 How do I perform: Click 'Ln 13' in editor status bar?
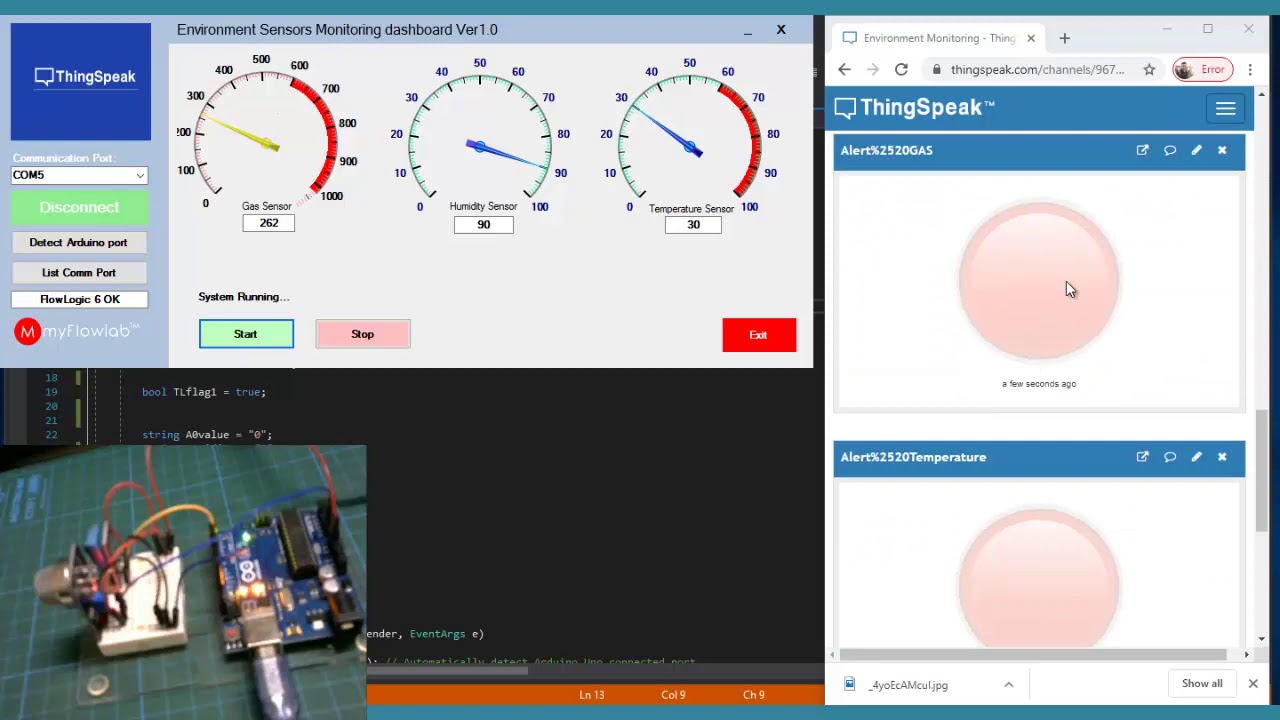(591, 694)
